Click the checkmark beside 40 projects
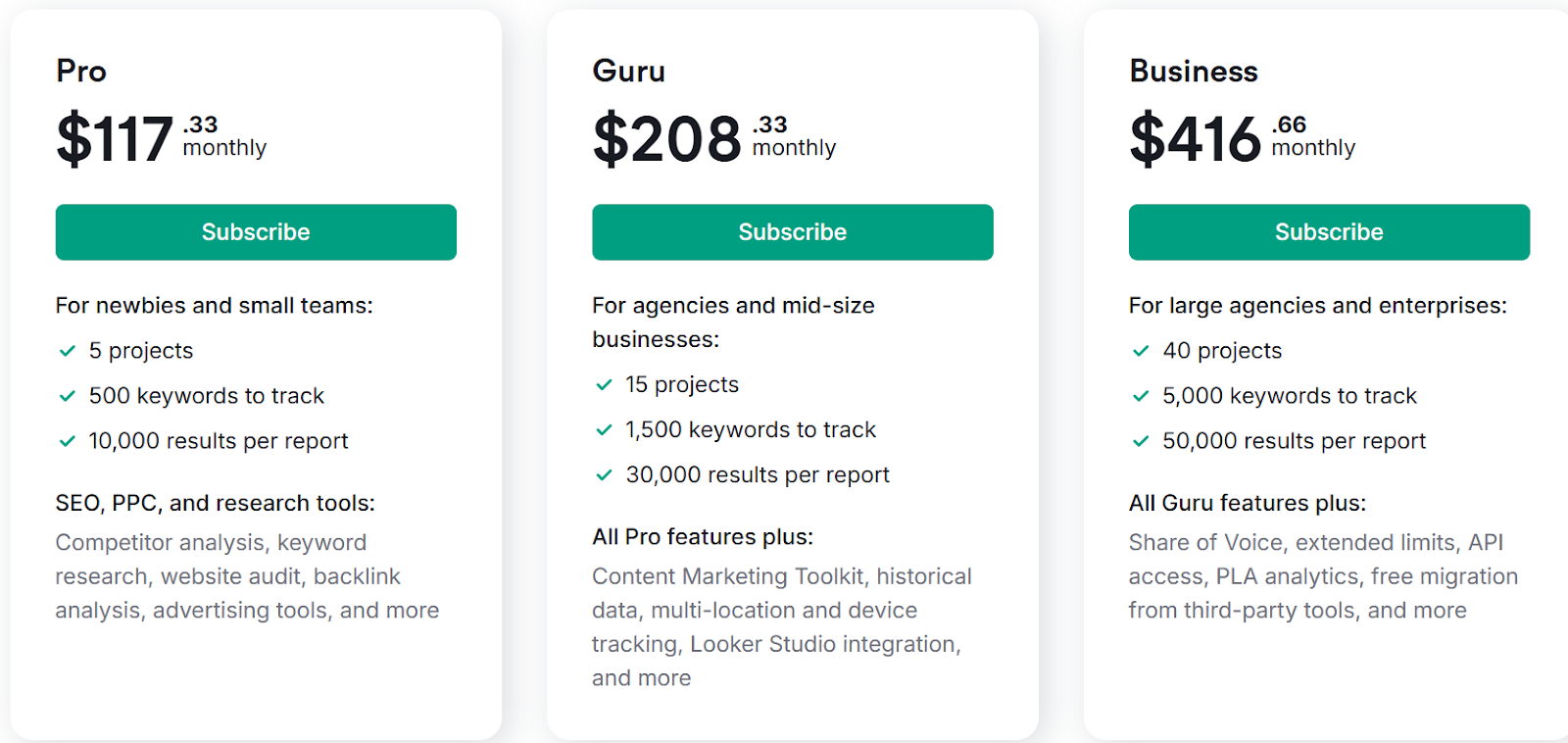The width and height of the screenshot is (1568, 743). tap(1141, 351)
